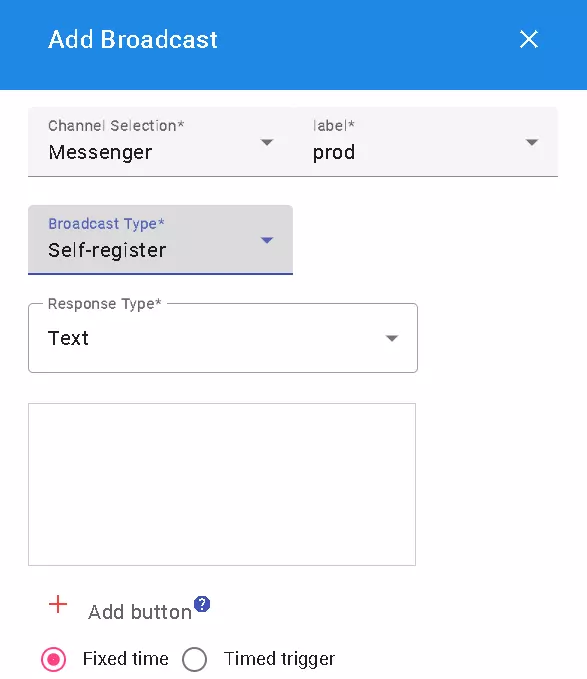
Task: Click inside the empty message text area
Action: tap(222, 484)
